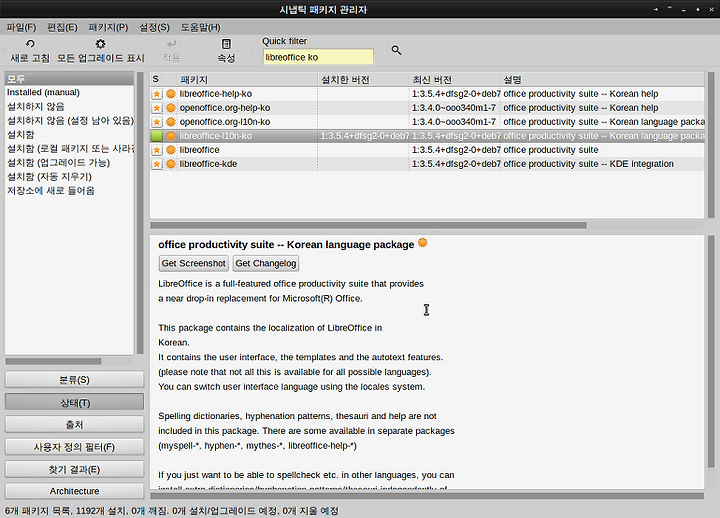Screen dimensions: 720x518
Task: Click status box of libreoffice row
Action: point(157,150)
